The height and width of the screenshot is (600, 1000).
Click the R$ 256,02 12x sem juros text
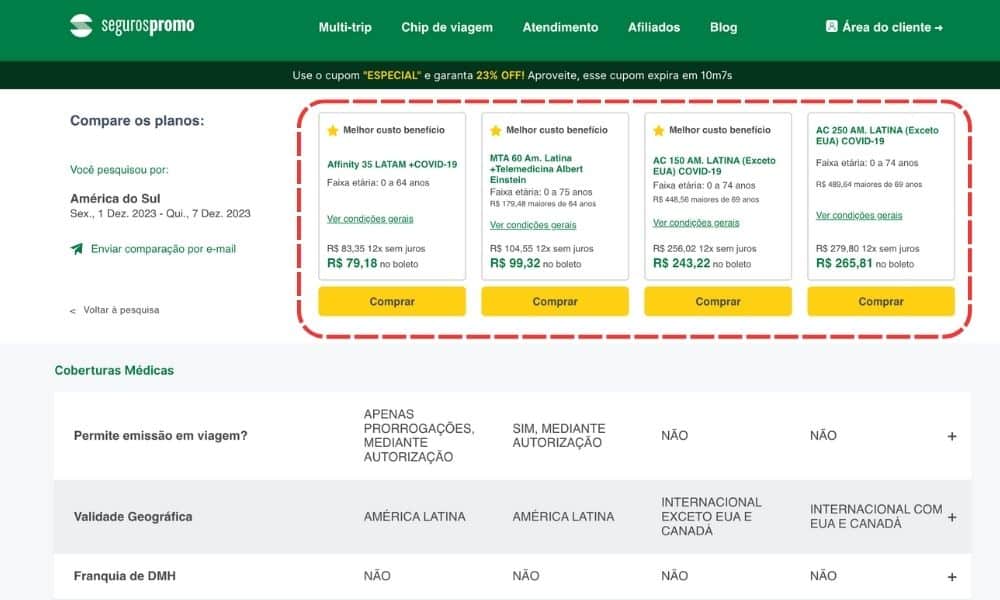705,248
